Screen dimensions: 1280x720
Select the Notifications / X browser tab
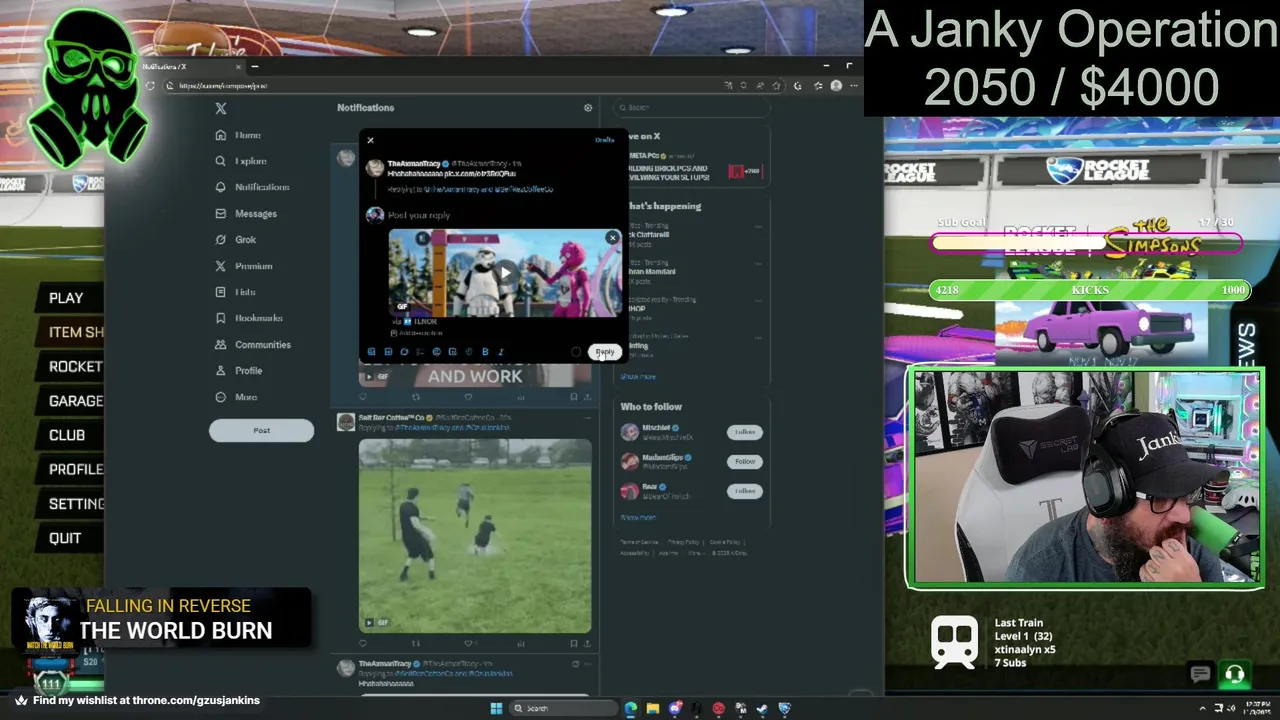pos(190,67)
